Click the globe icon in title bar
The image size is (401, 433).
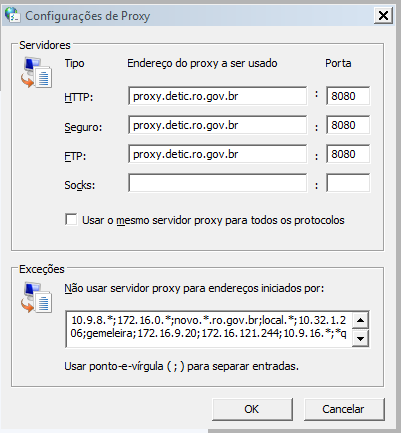[13, 15]
